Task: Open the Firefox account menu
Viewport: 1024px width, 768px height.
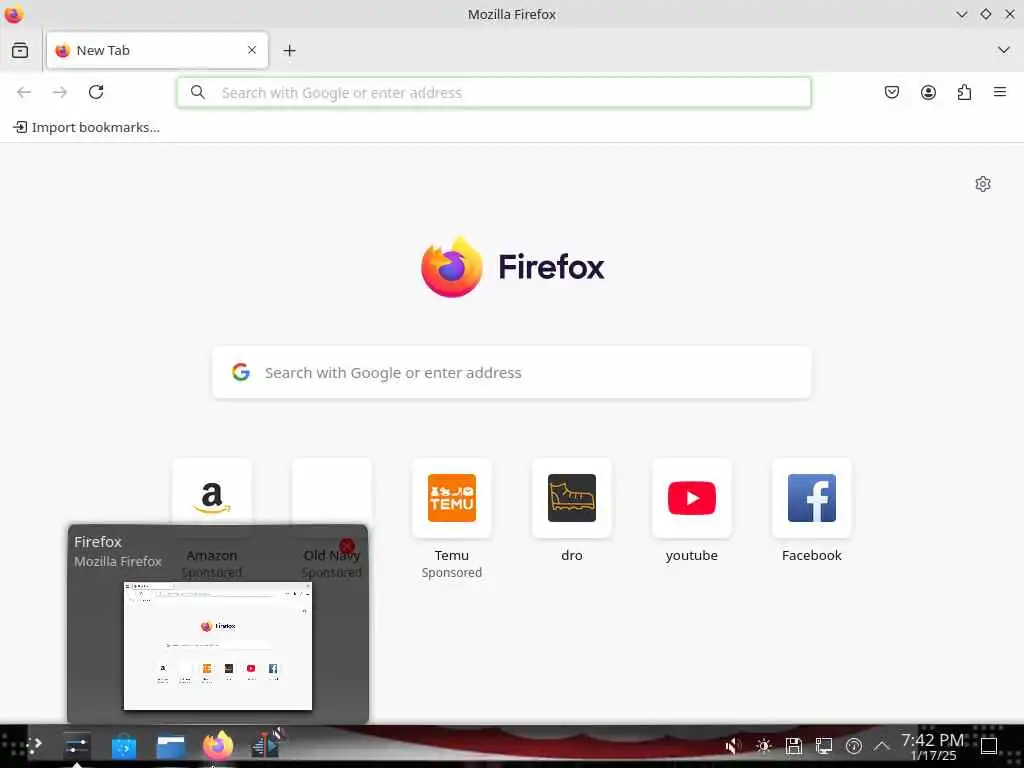Action: [928, 92]
